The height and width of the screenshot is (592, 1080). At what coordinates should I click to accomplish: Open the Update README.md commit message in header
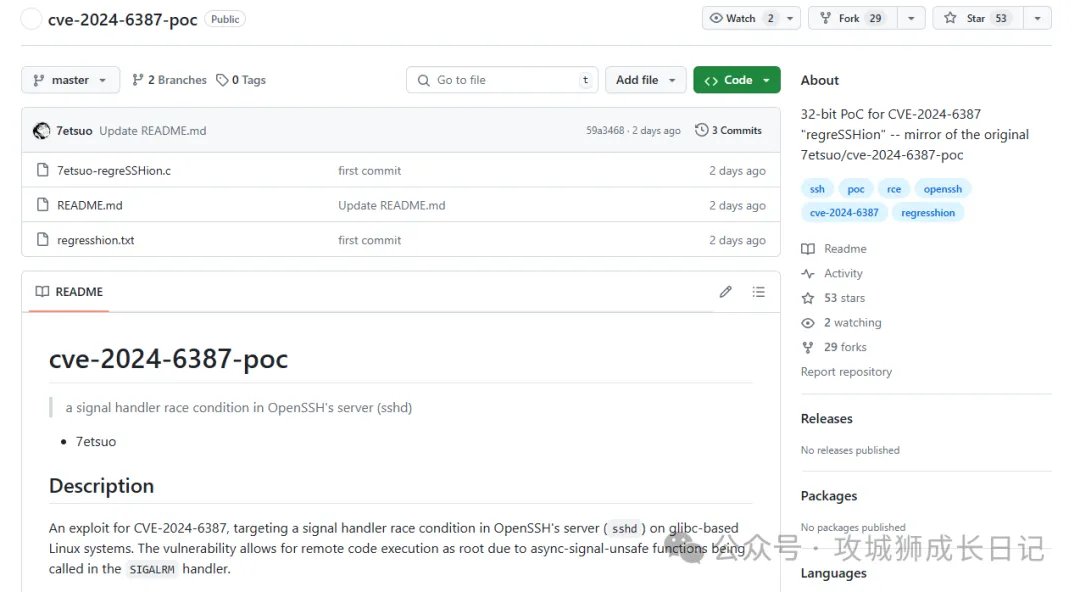(152, 130)
